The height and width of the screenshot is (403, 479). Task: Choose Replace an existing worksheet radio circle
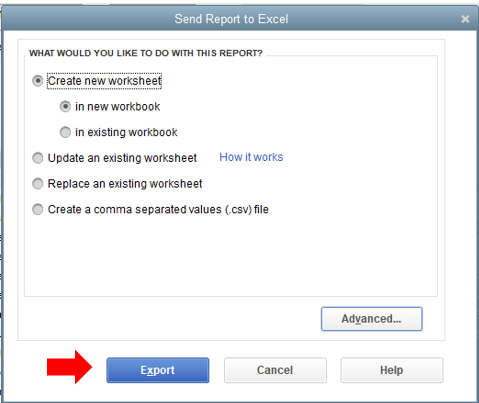pos(37,184)
